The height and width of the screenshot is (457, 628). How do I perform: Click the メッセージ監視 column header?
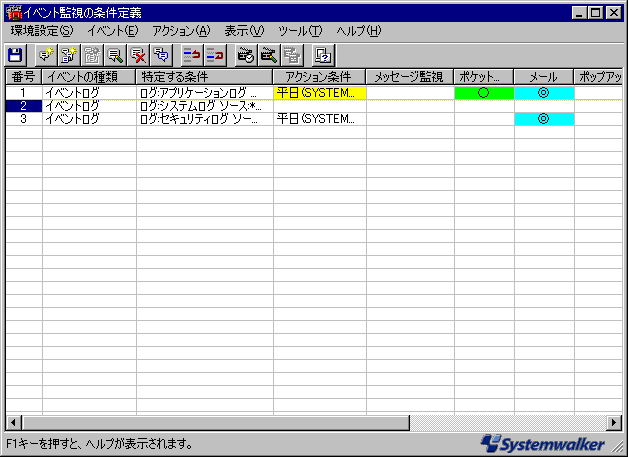click(410, 77)
